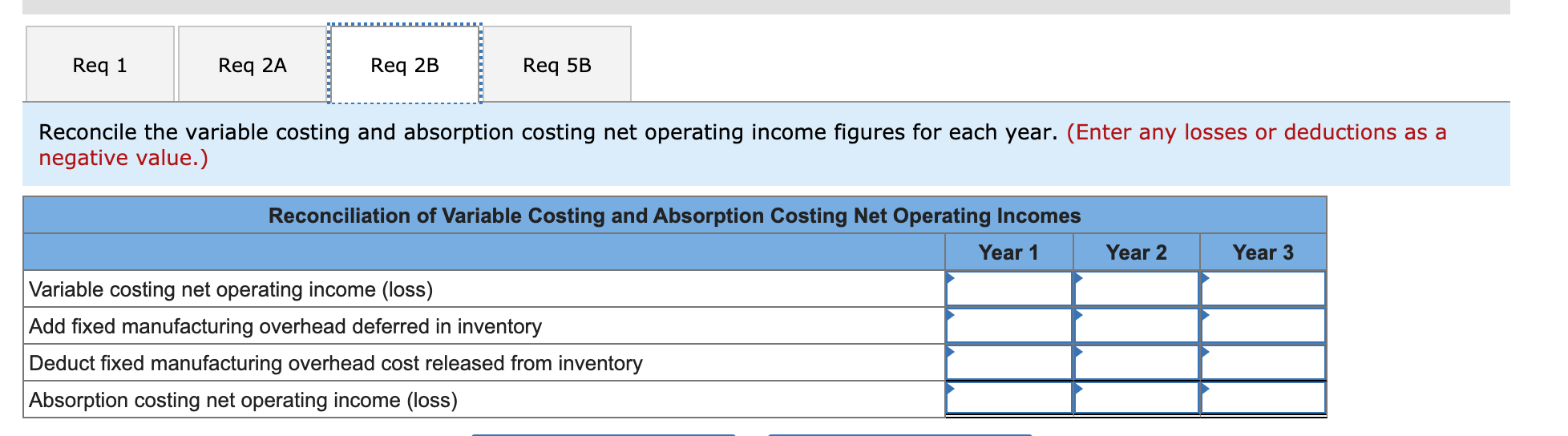This screenshot has width=1568, height=436.
Task: Select Year 2 variable costing income cell
Action: [1136, 289]
